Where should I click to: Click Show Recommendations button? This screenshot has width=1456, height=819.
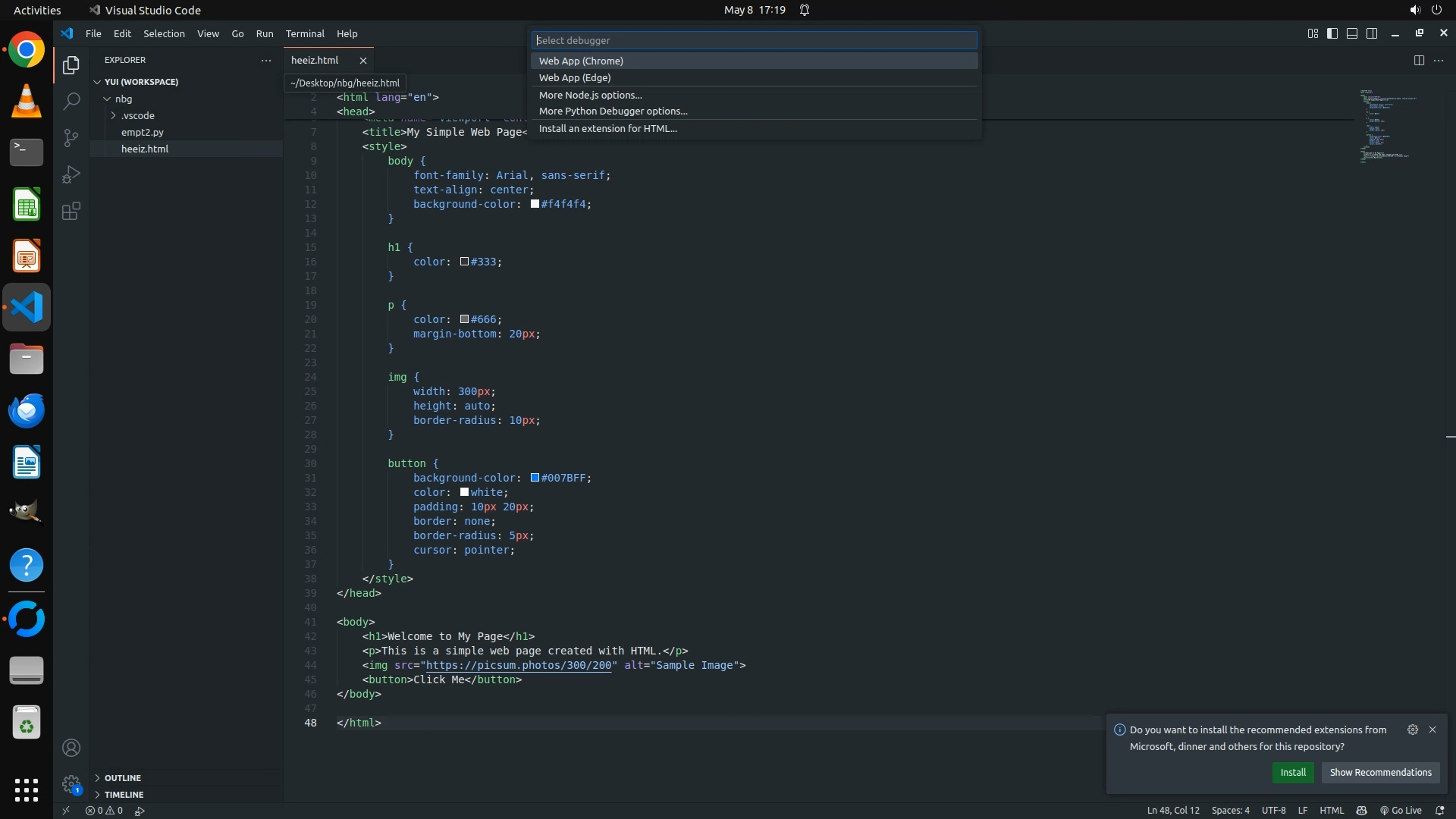click(x=1380, y=773)
